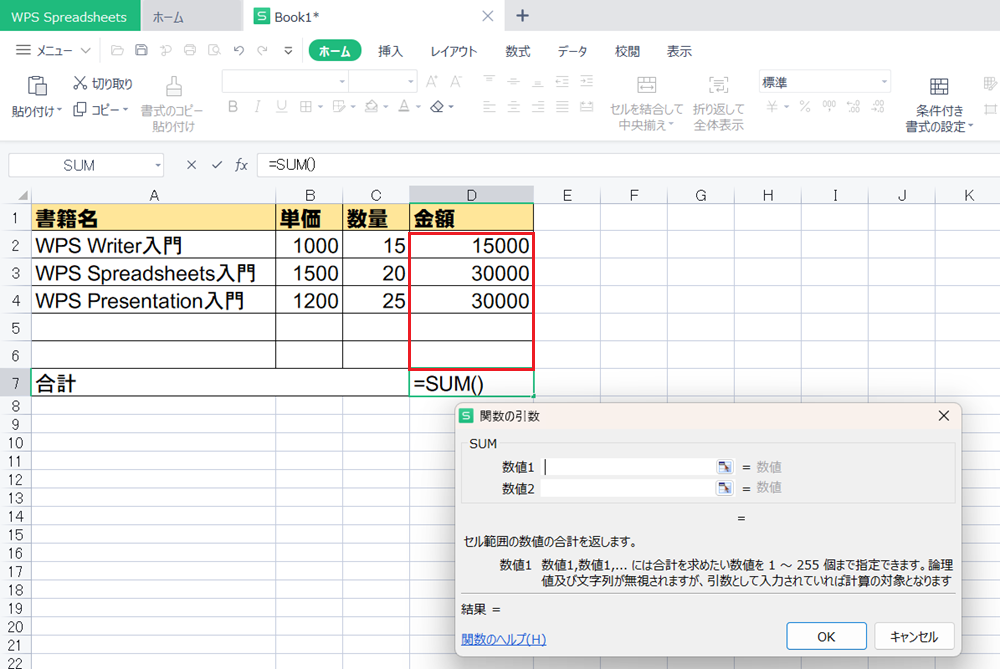Click the print preview icon
This screenshot has width=1000, height=669.
pos(214,50)
